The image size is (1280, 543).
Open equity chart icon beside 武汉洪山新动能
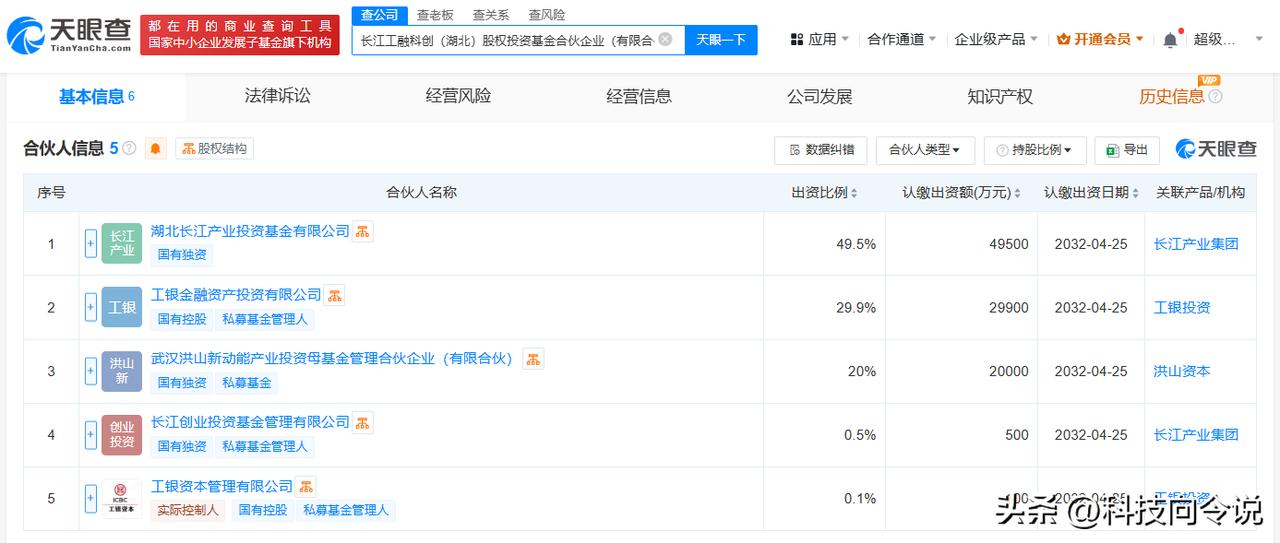(534, 358)
